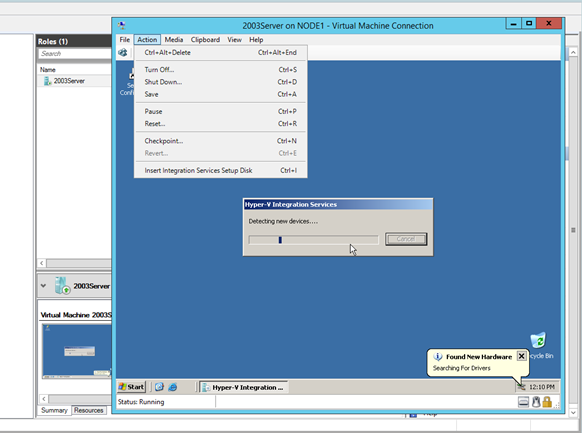Click the 12:10 PM clock in guest tray

click(542, 387)
